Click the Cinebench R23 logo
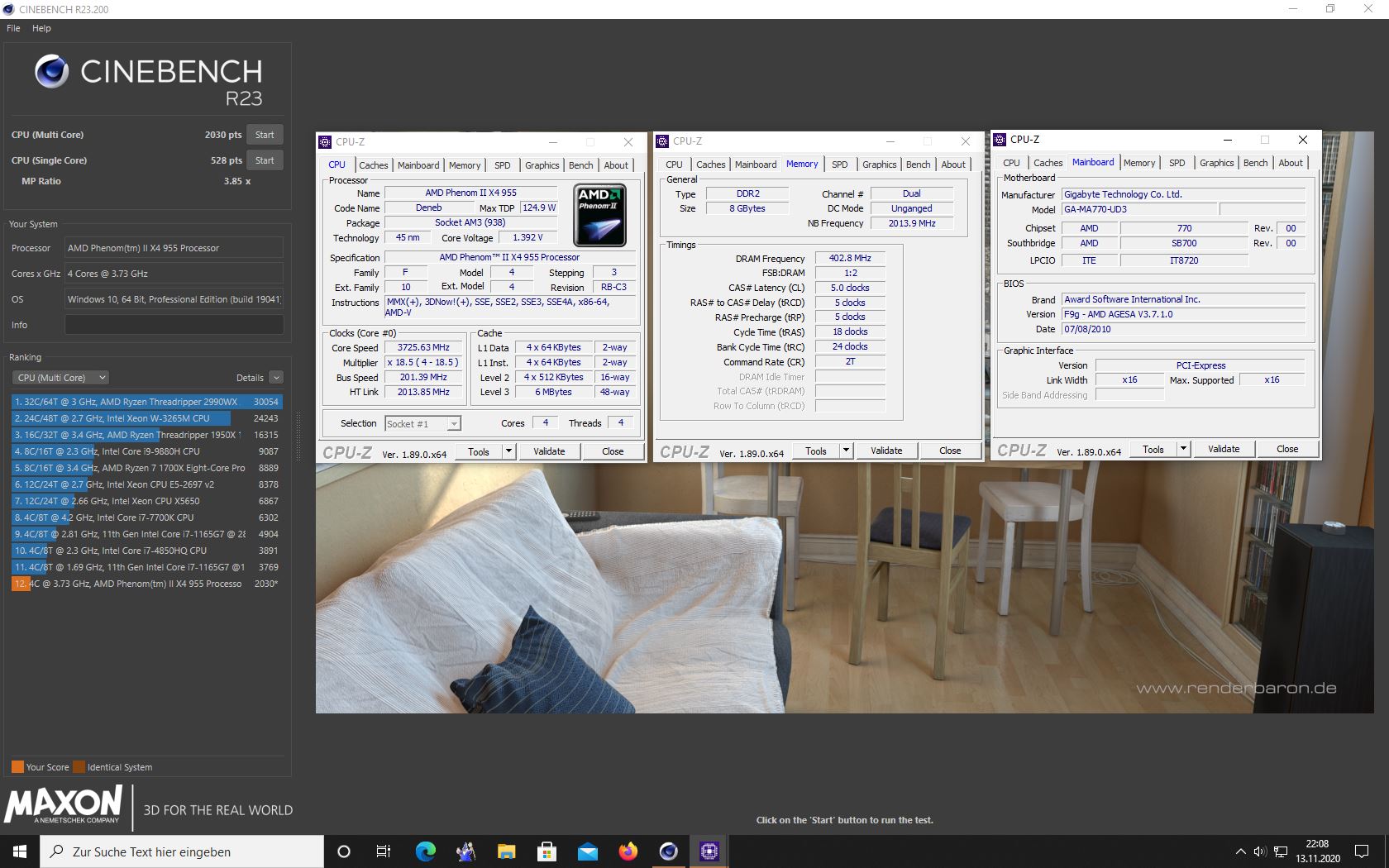Screen dimensions: 1389x868 (149, 81)
